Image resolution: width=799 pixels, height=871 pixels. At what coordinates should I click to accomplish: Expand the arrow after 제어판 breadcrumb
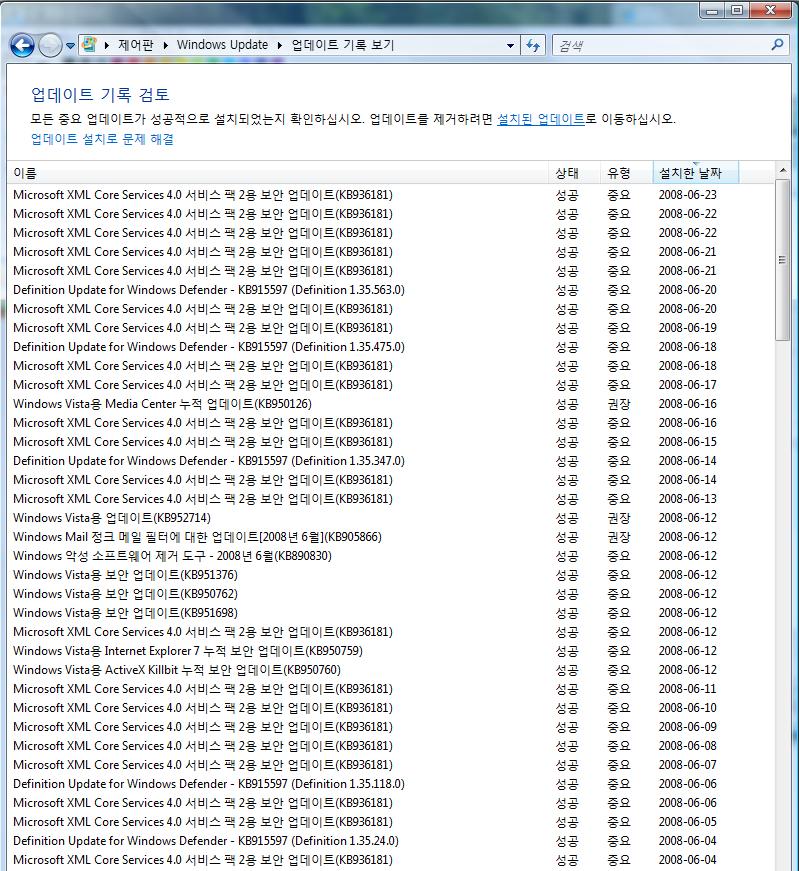click(x=166, y=46)
